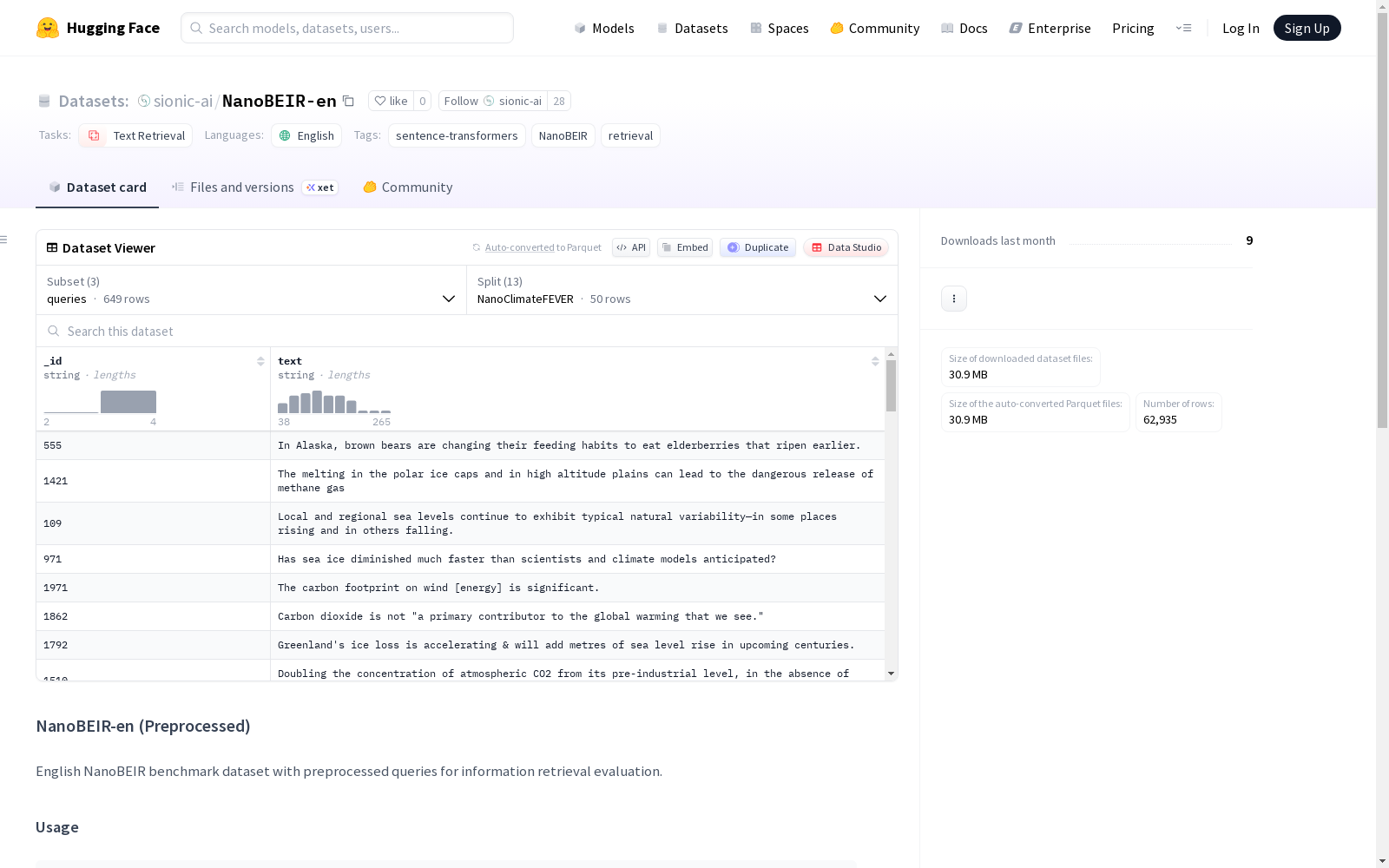Select the row with id 109
Image resolution: width=1389 pixels, height=868 pixels.
460,523
